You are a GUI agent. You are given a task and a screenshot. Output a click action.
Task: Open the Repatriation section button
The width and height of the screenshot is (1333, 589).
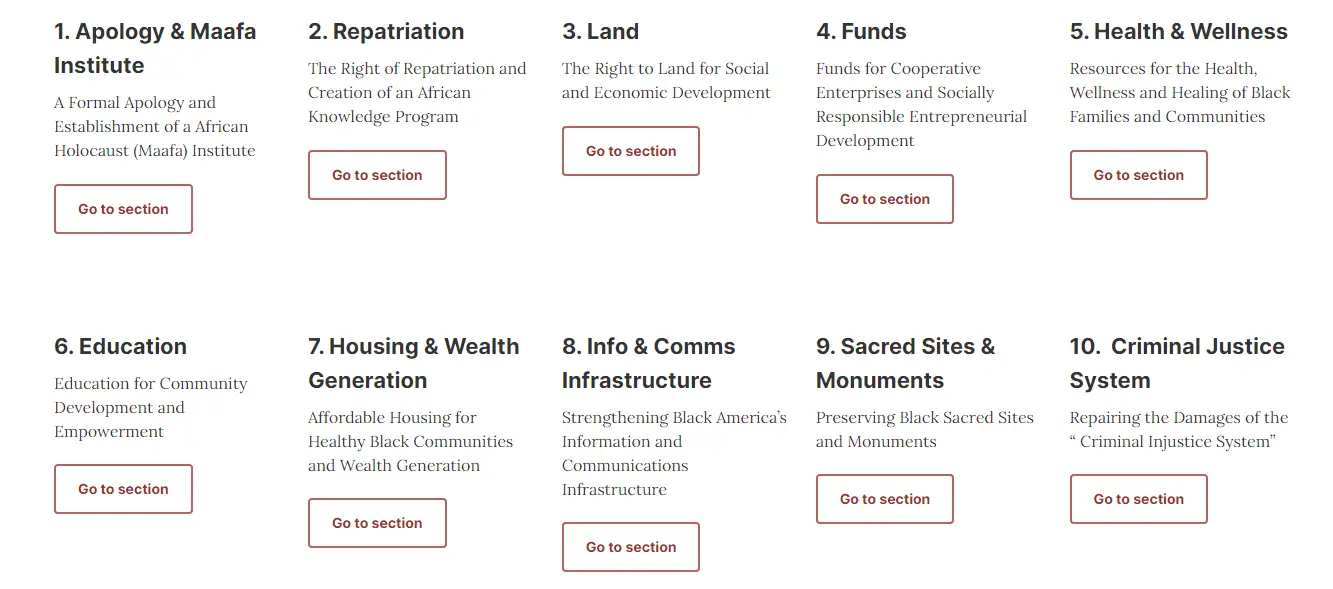377,175
